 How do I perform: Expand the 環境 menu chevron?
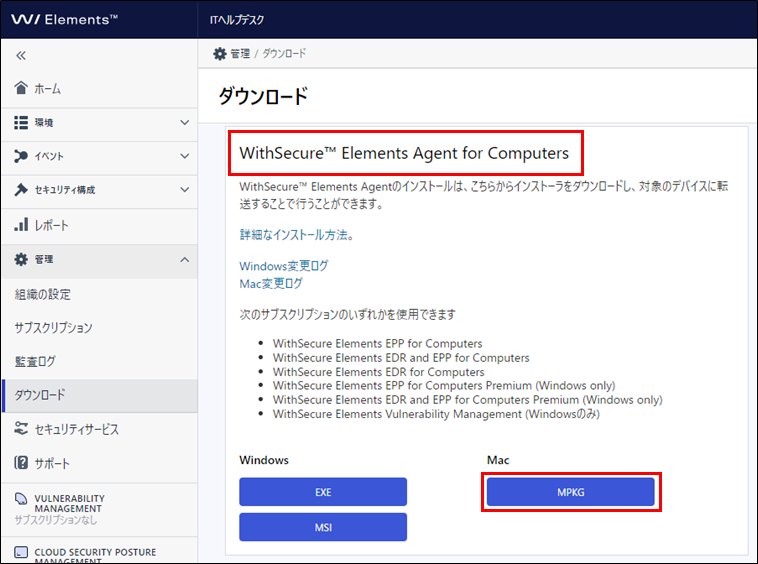click(x=185, y=122)
